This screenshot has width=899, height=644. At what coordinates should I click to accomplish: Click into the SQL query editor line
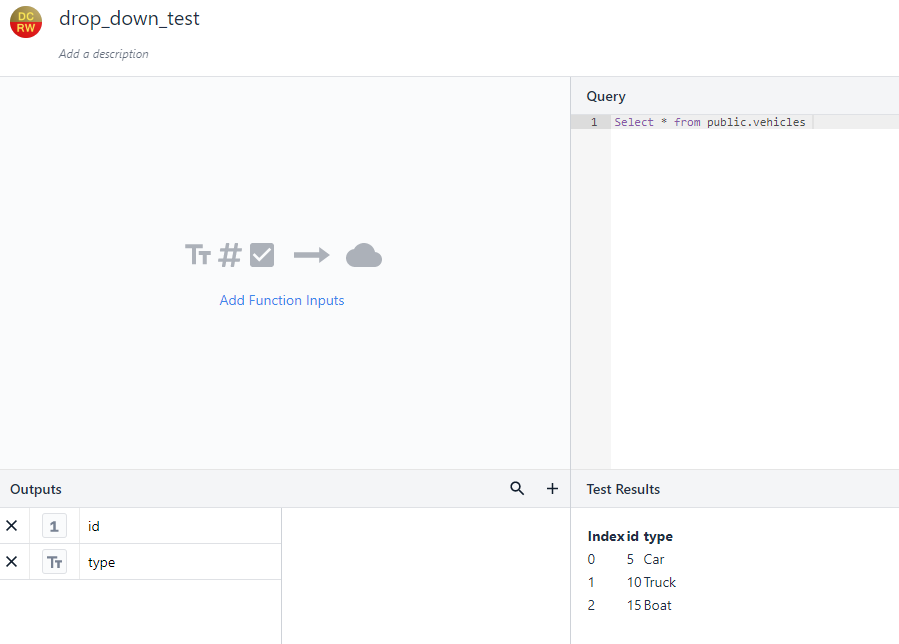(709, 122)
